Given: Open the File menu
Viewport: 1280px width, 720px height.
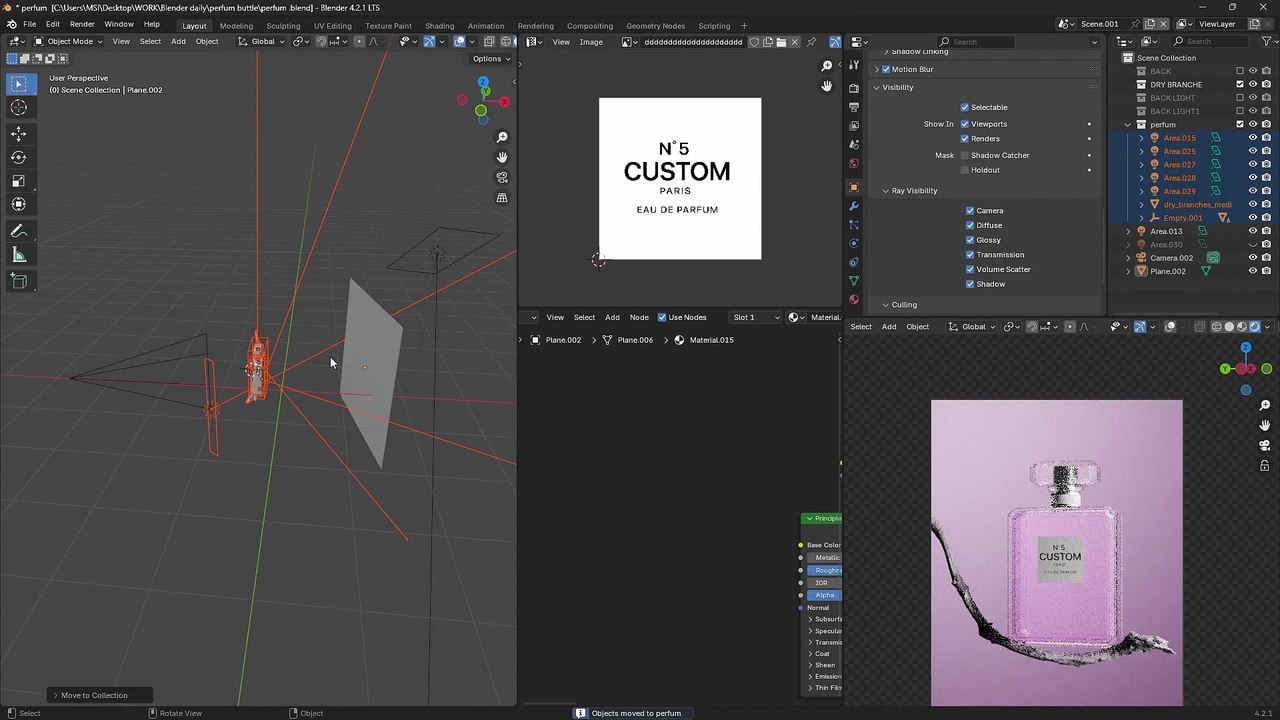Looking at the screenshot, I should tap(30, 24).
